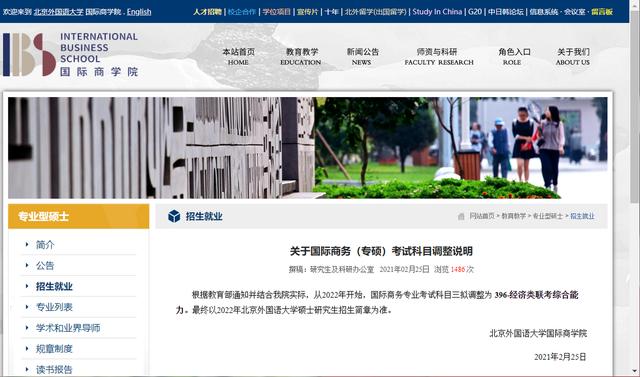640x377 pixels.
Task: Open the 人才招聘 link
Action: click(207, 12)
